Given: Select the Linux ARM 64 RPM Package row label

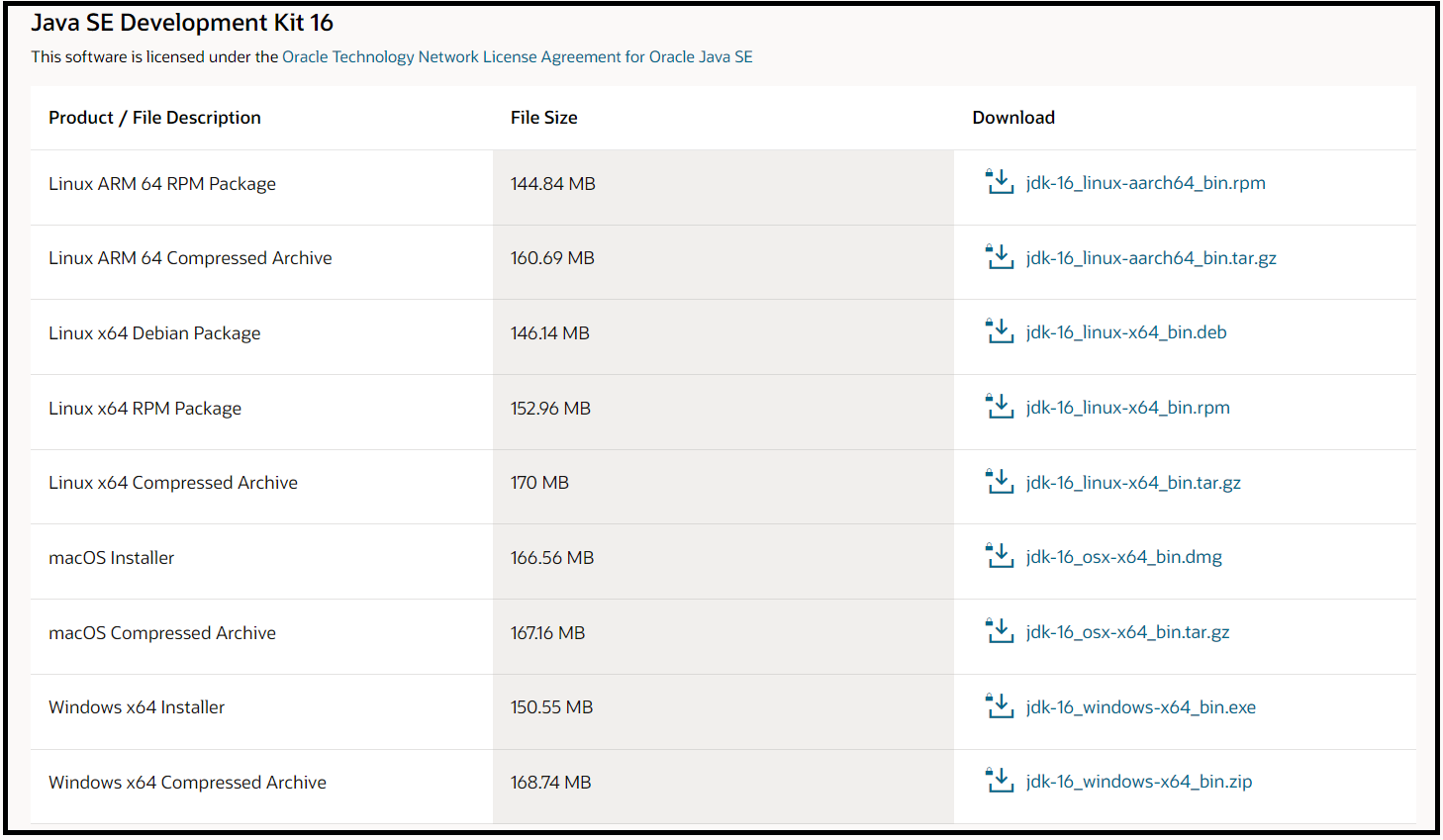Looking at the screenshot, I should [162, 184].
